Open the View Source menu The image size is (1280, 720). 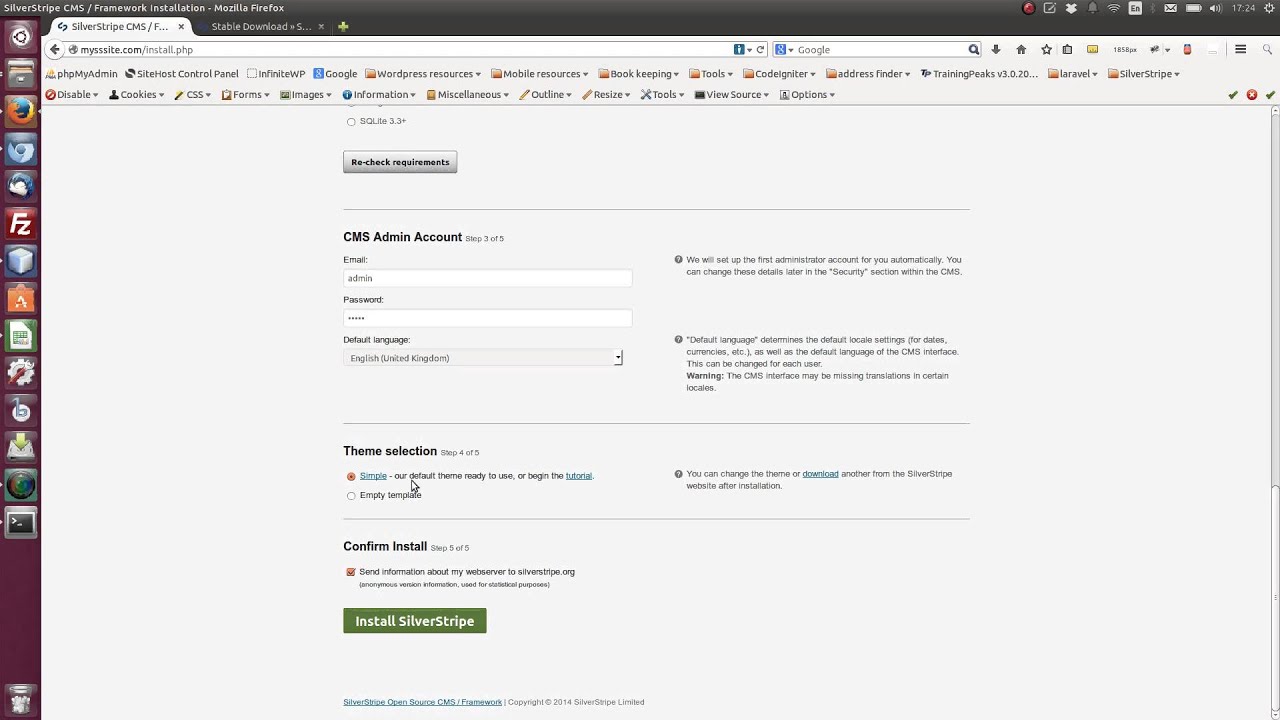pos(732,95)
